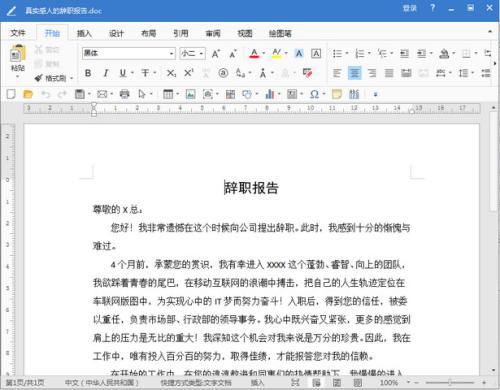Click the help question mark button
The width and height of the screenshot is (500, 390).
tap(432, 8)
